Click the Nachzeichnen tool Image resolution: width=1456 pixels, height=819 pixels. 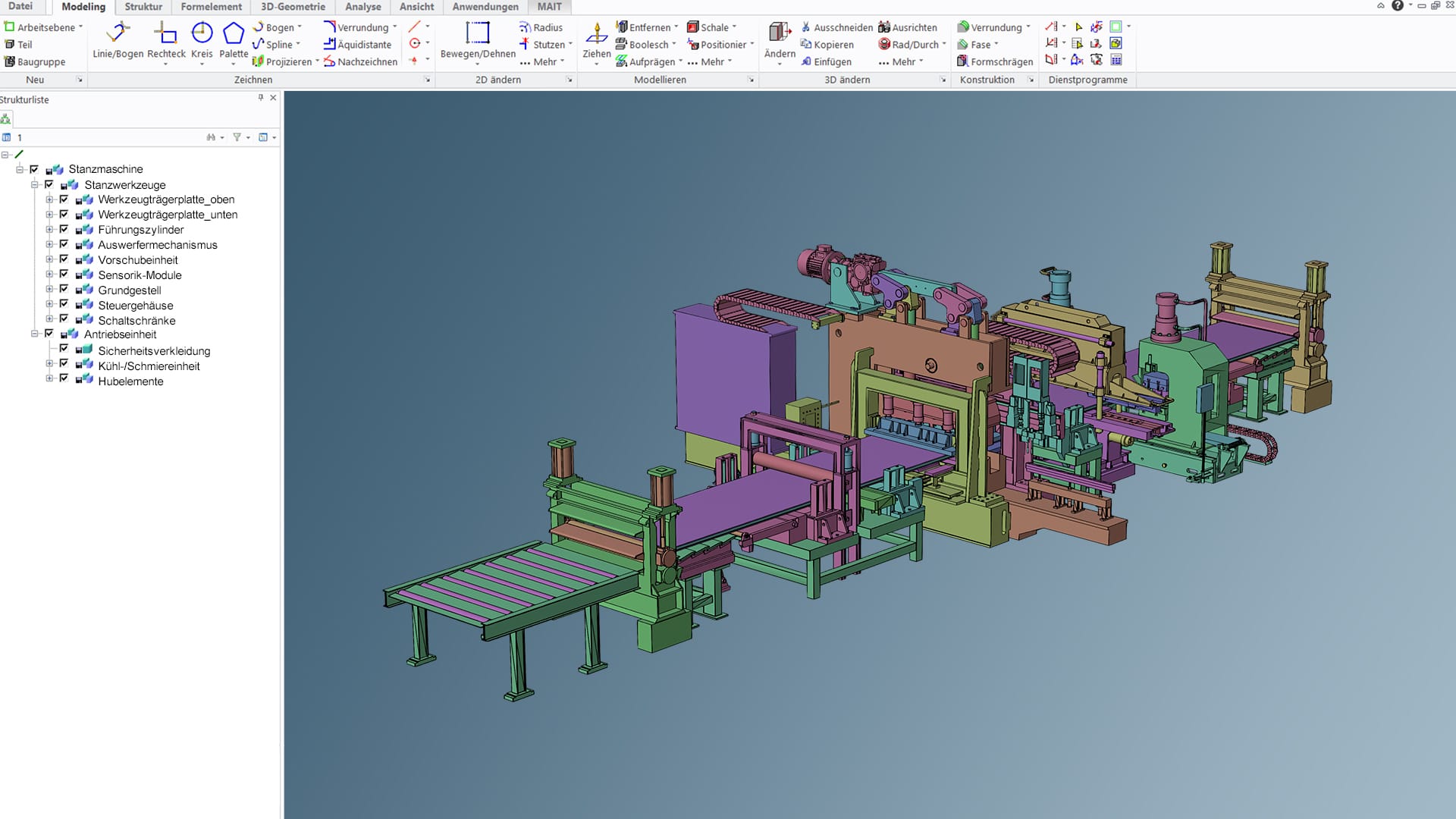coord(360,62)
